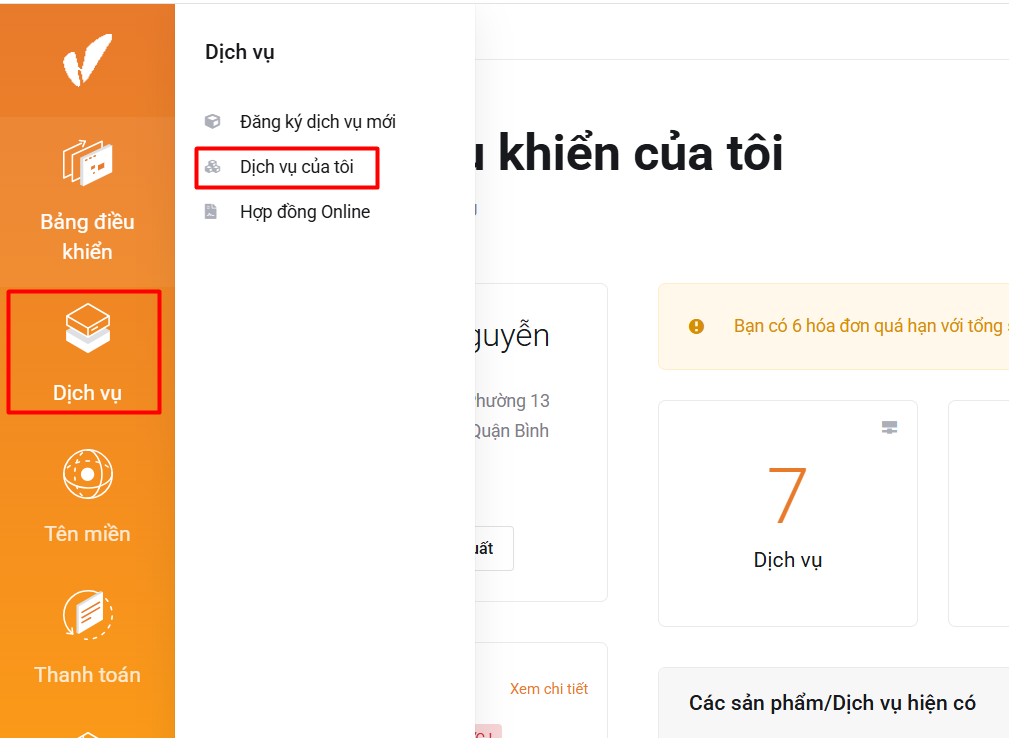
Task: Click the icon beside Dịch vụ của tôi
Action: [213, 166]
